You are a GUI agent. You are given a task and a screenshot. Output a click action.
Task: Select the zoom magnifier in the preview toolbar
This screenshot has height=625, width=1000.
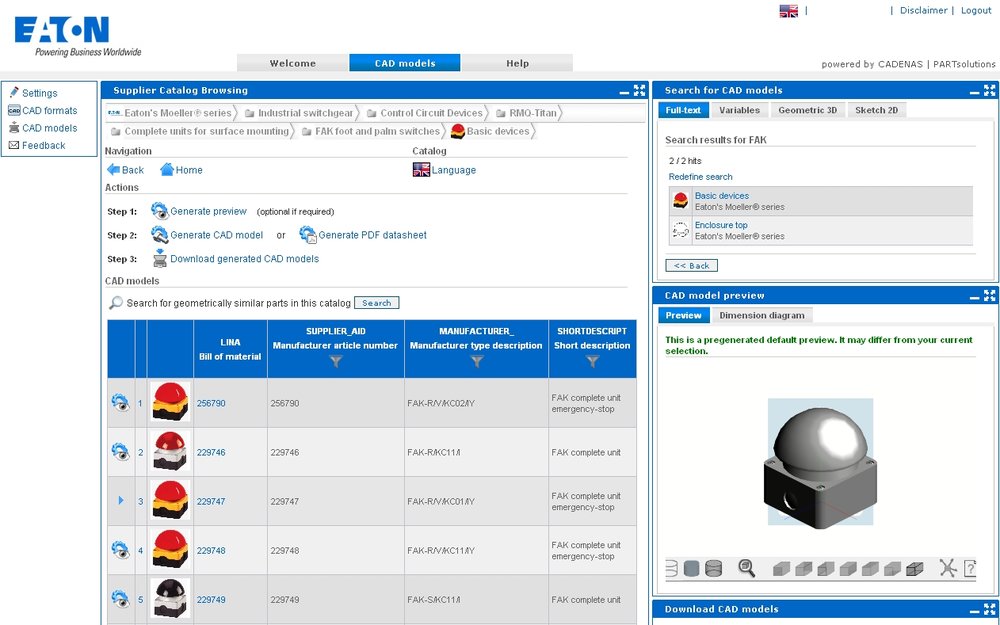(746, 569)
